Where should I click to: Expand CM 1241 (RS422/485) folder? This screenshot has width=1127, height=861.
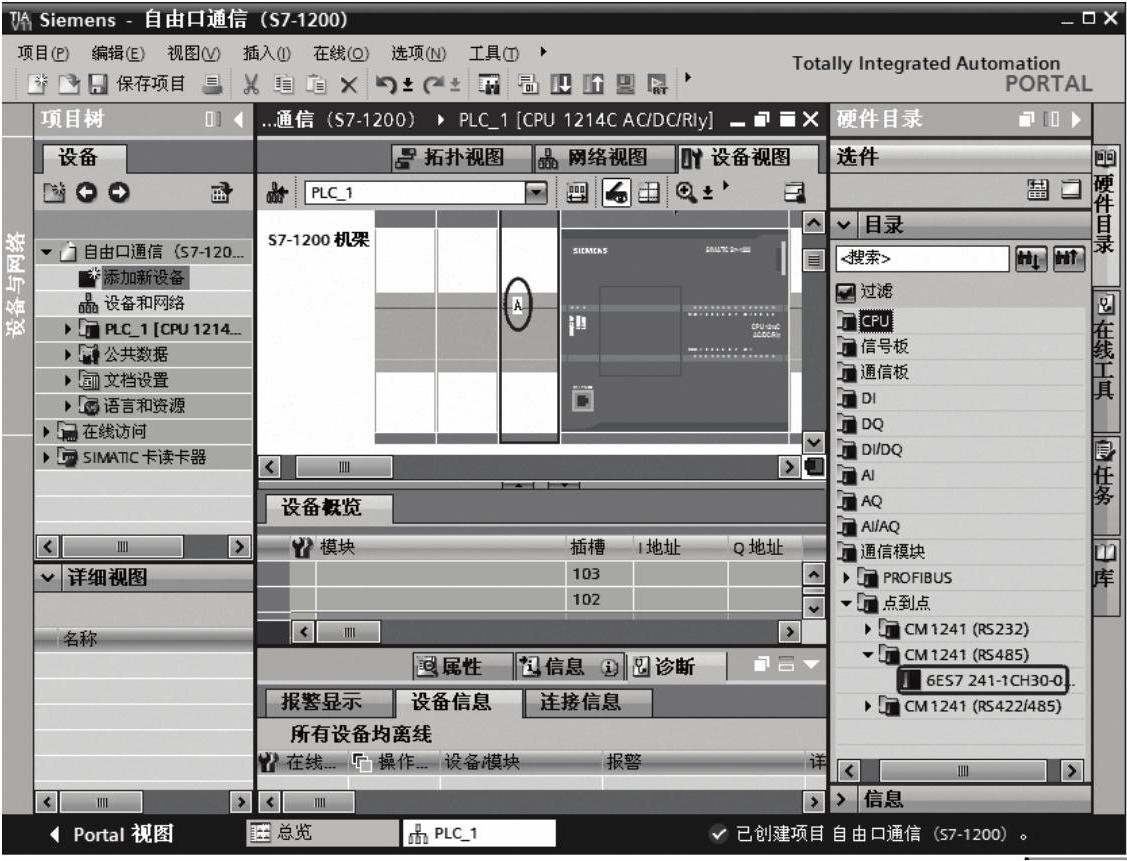coord(868,706)
